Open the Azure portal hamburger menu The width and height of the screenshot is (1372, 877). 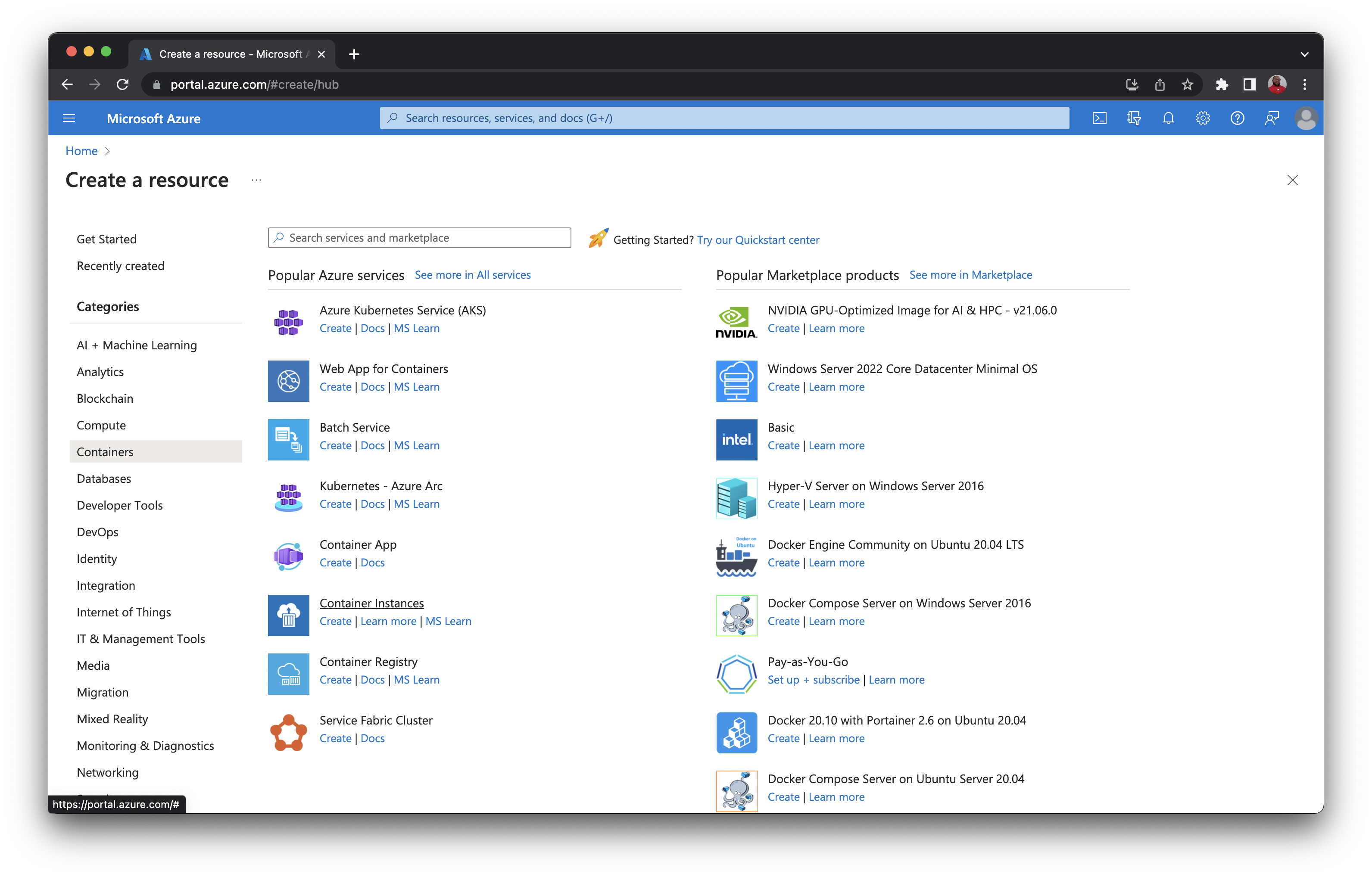coord(69,118)
